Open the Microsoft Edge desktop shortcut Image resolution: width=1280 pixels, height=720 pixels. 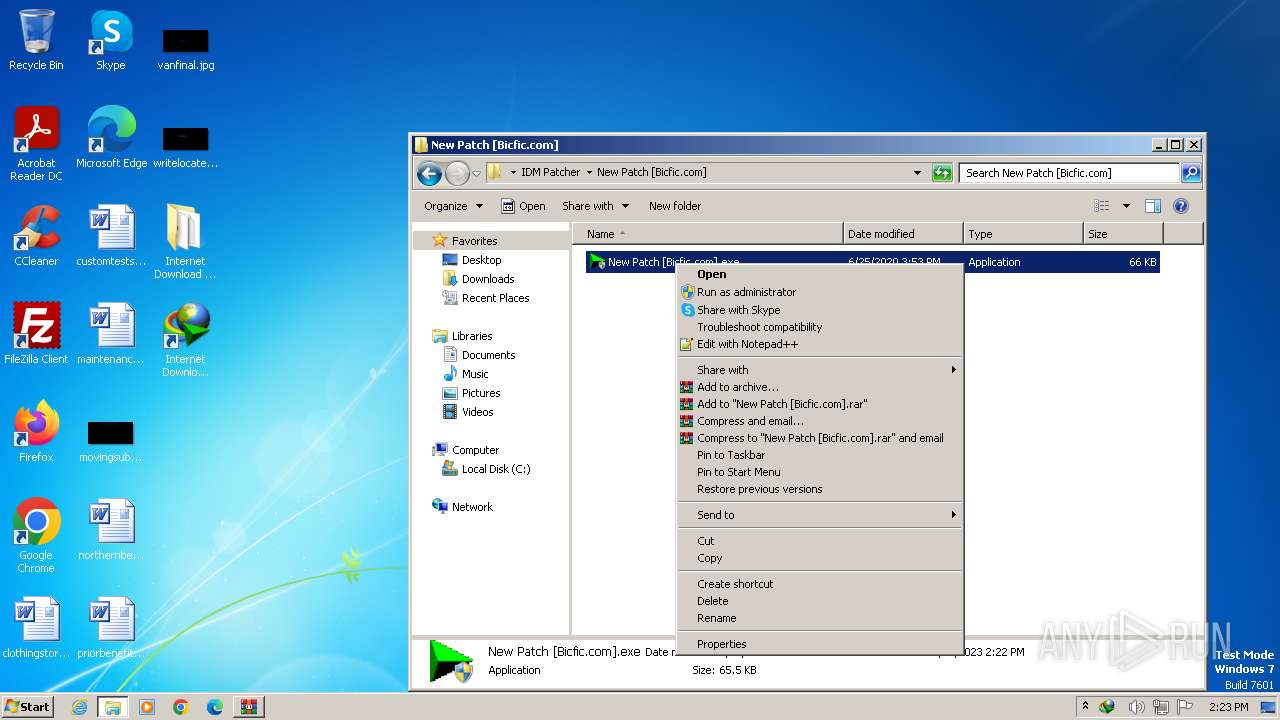[x=111, y=138]
